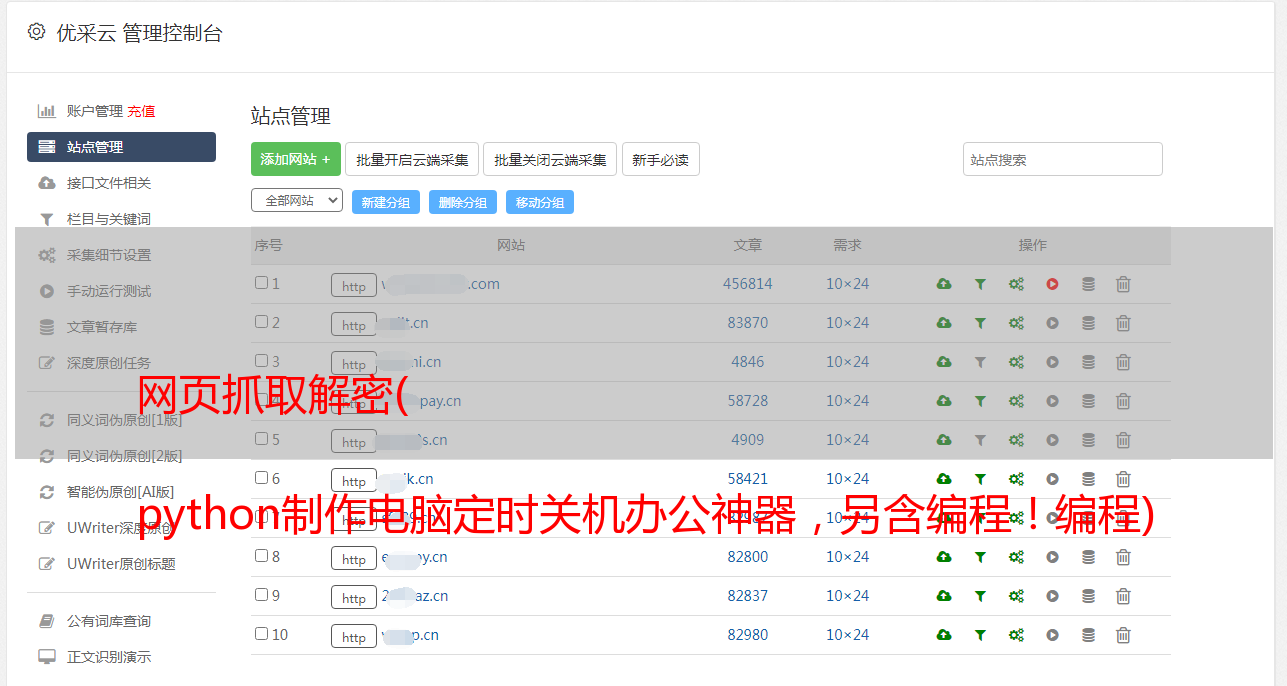Click the http protocol selector in row 2

click(x=354, y=325)
